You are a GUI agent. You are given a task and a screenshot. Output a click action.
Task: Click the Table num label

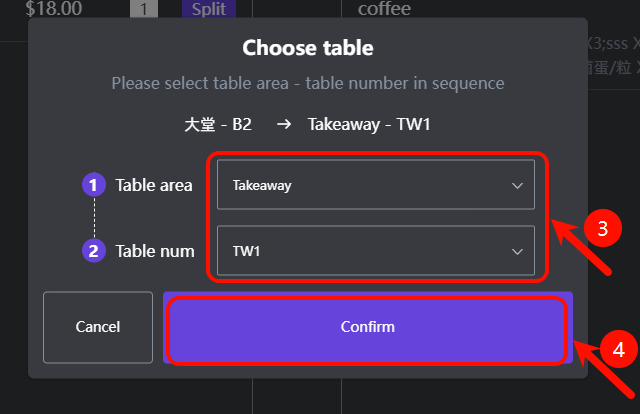point(154,251)
